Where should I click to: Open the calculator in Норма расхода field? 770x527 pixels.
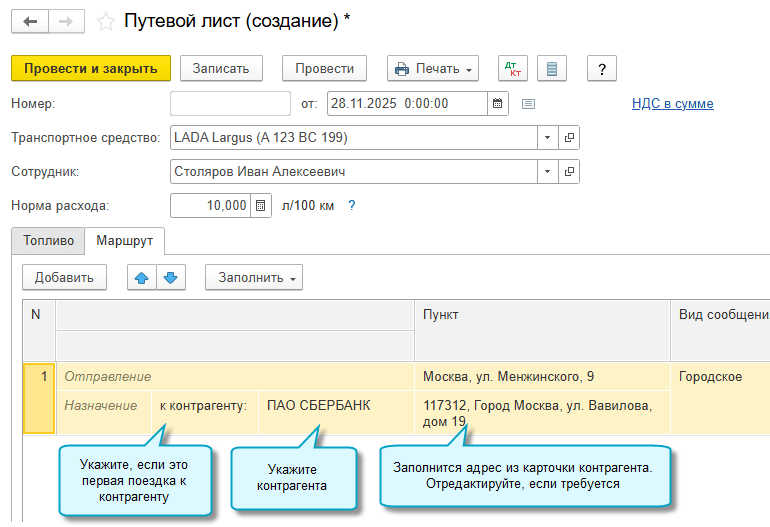[x=260, y=205]
